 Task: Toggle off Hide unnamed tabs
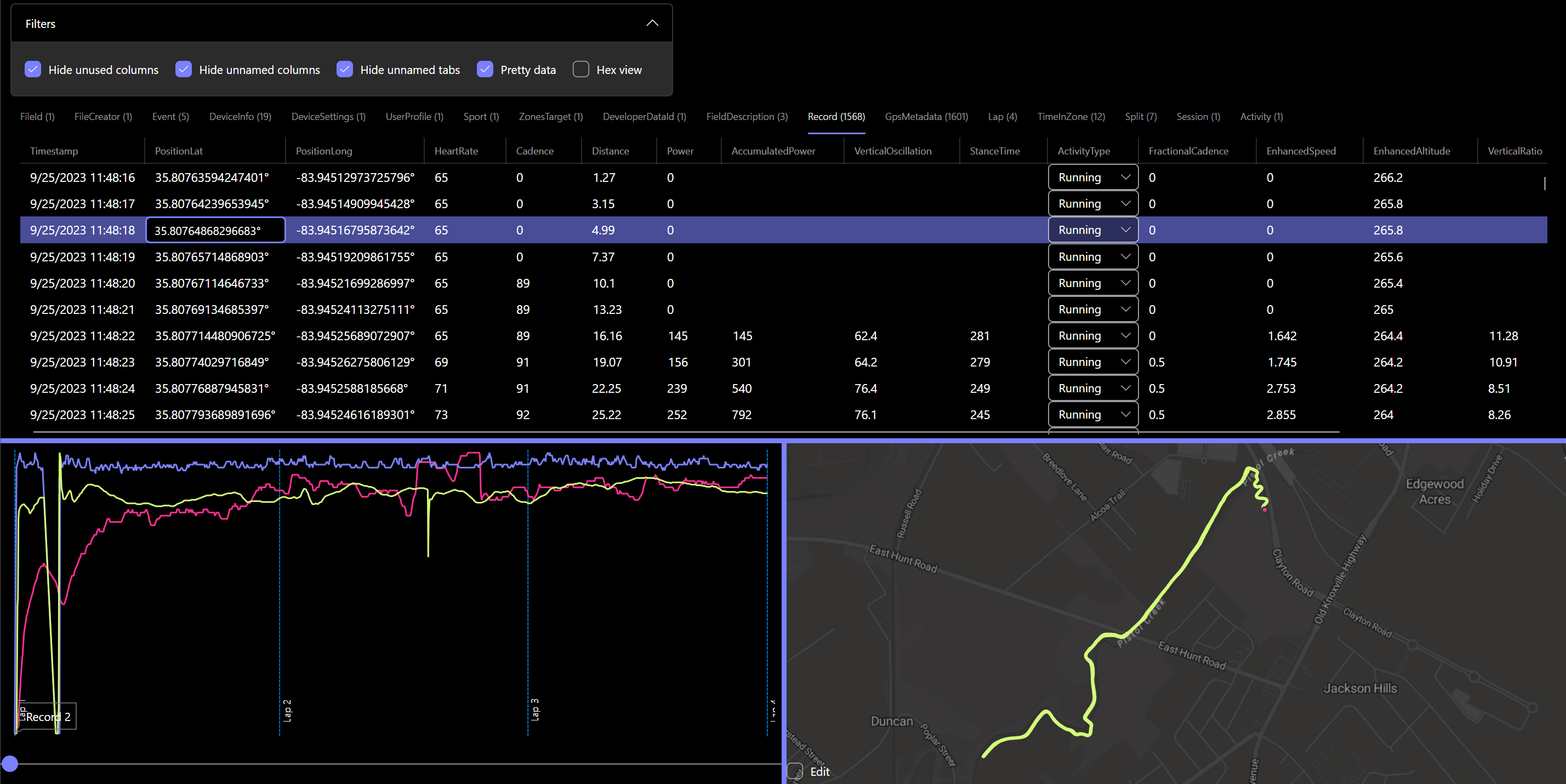345,69
